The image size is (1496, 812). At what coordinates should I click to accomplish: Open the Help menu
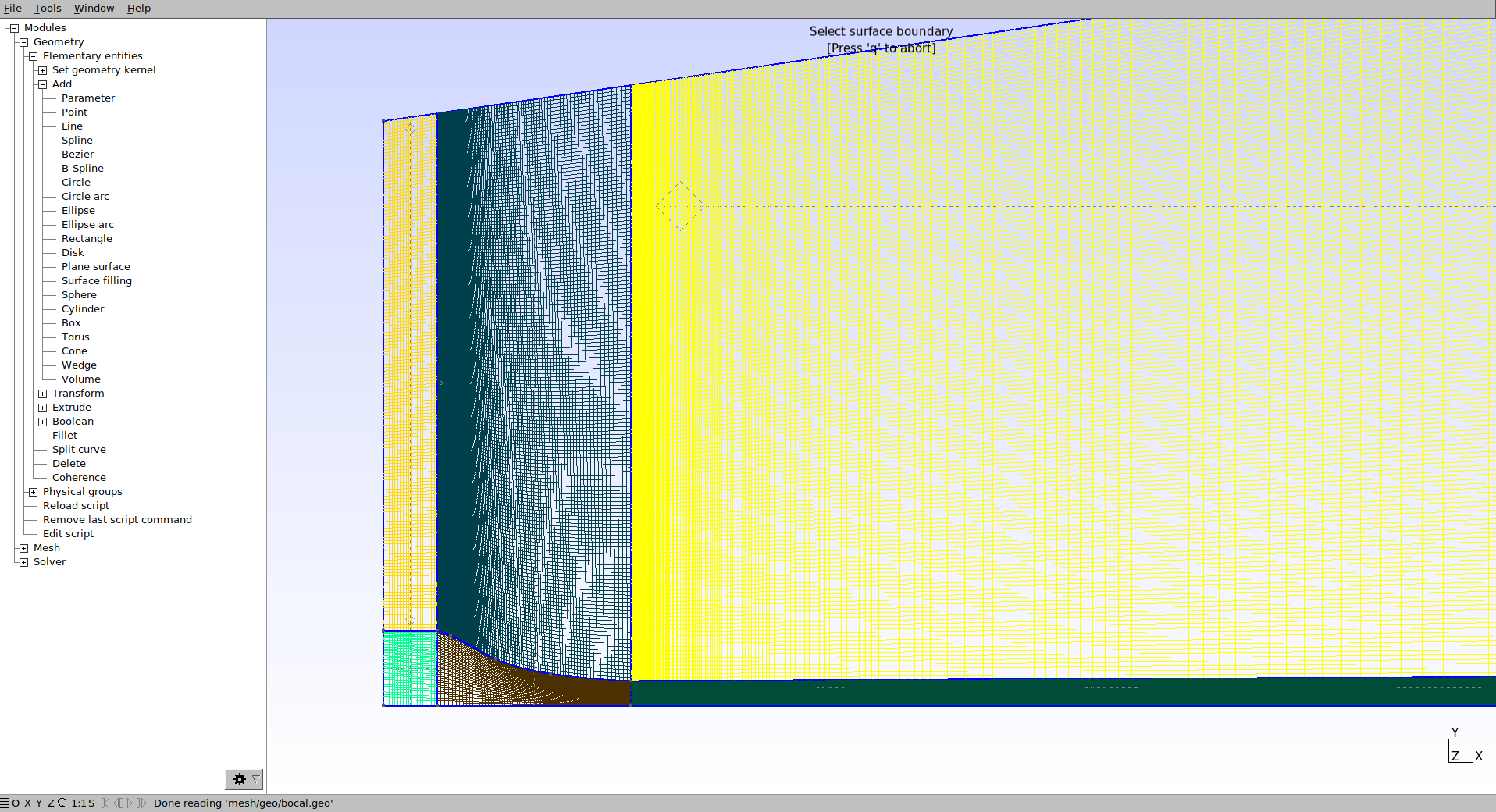(139, 9)
